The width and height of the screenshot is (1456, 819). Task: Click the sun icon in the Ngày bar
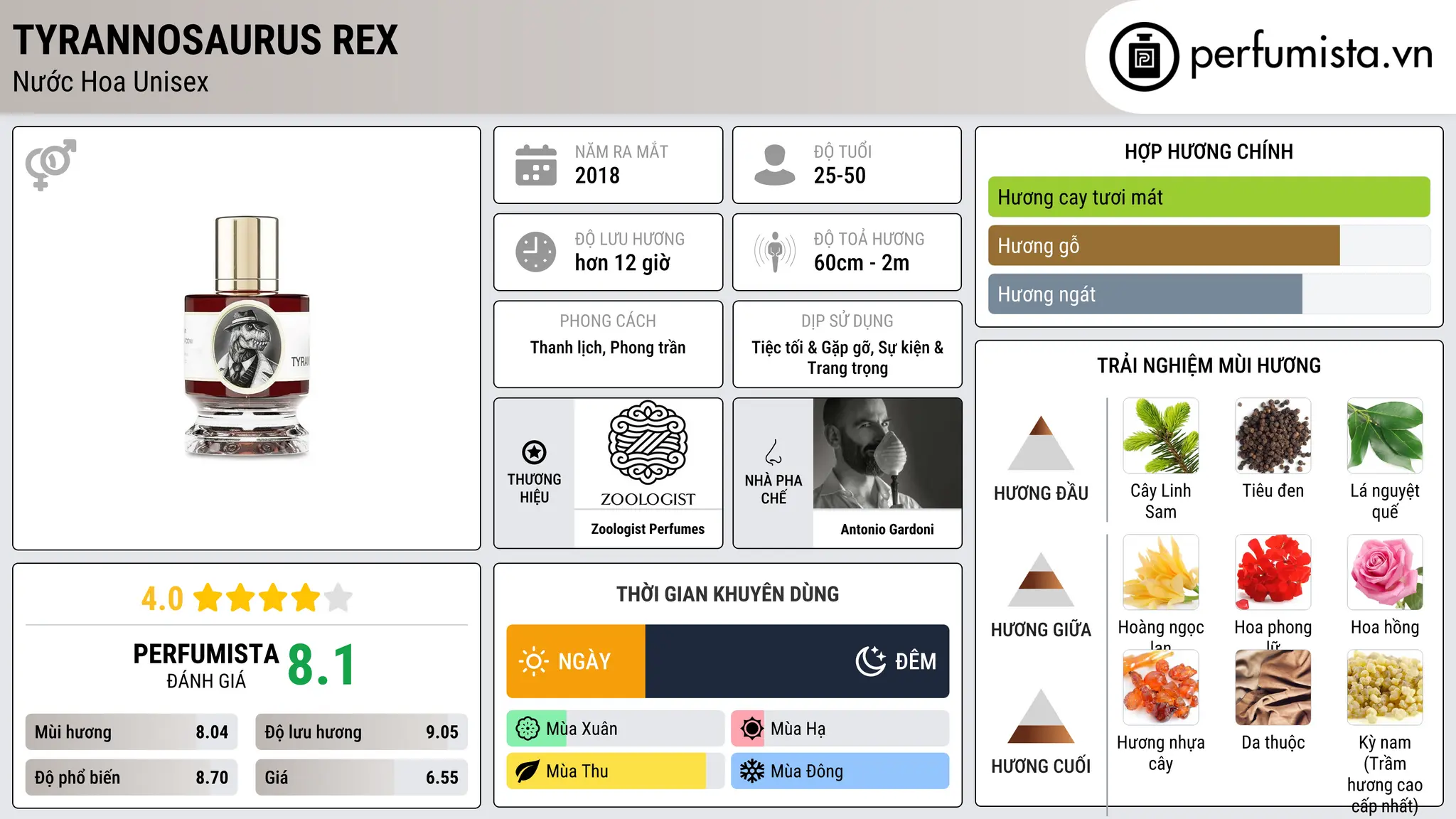click(533, 661)
